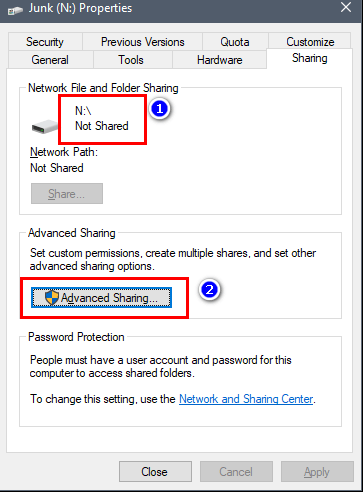Viewport: 363px width, 492px height.
Task: Click the Cancel button
Action: [x=236, y=472]
